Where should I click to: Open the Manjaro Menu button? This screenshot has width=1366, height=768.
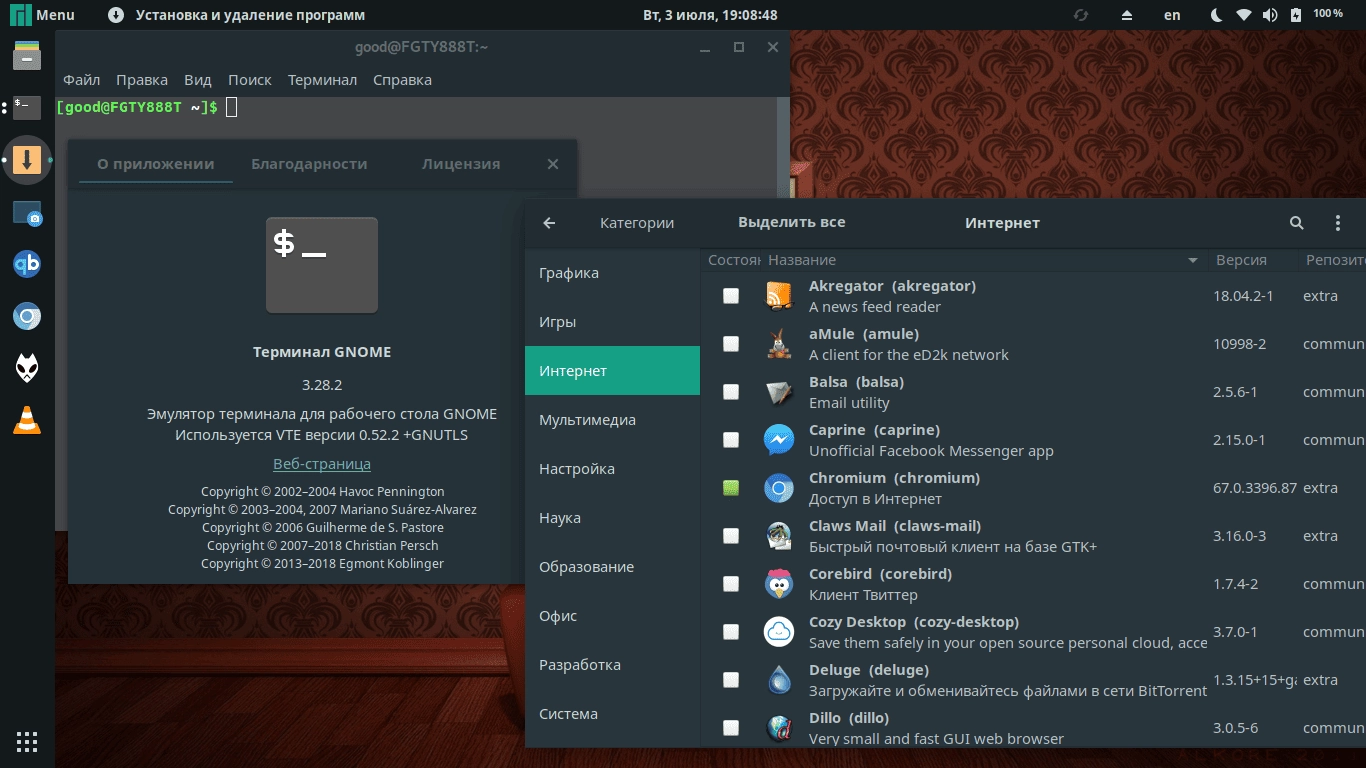click(x=43, y=15)
